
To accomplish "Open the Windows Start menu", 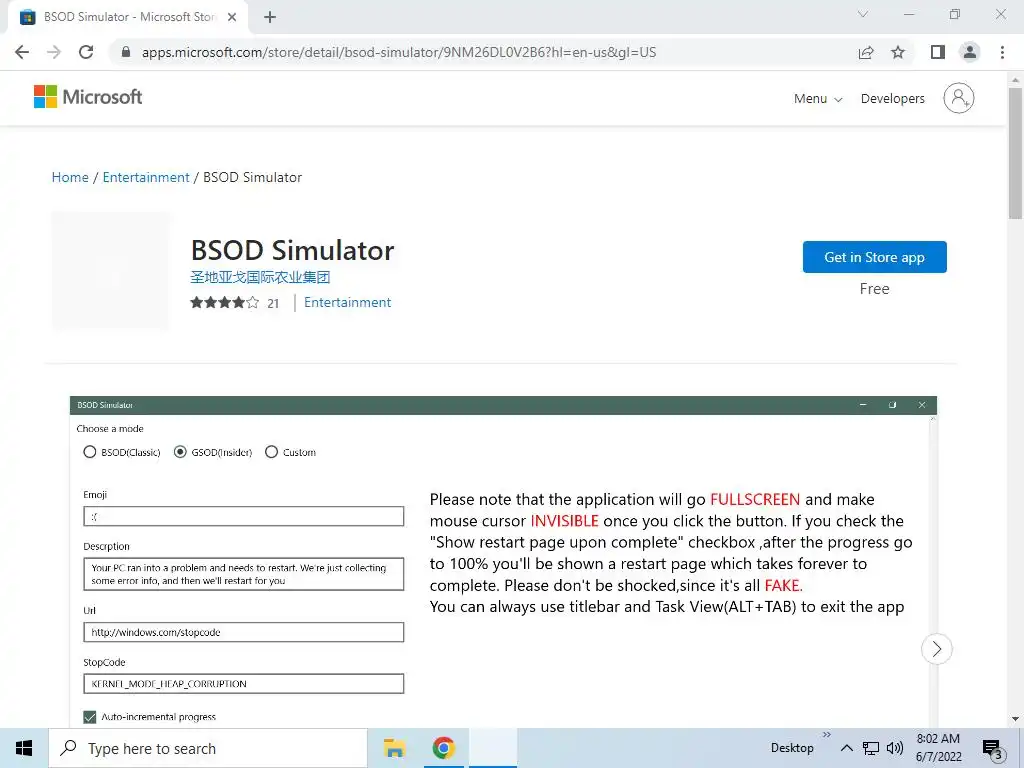I will tap(24, 748).
